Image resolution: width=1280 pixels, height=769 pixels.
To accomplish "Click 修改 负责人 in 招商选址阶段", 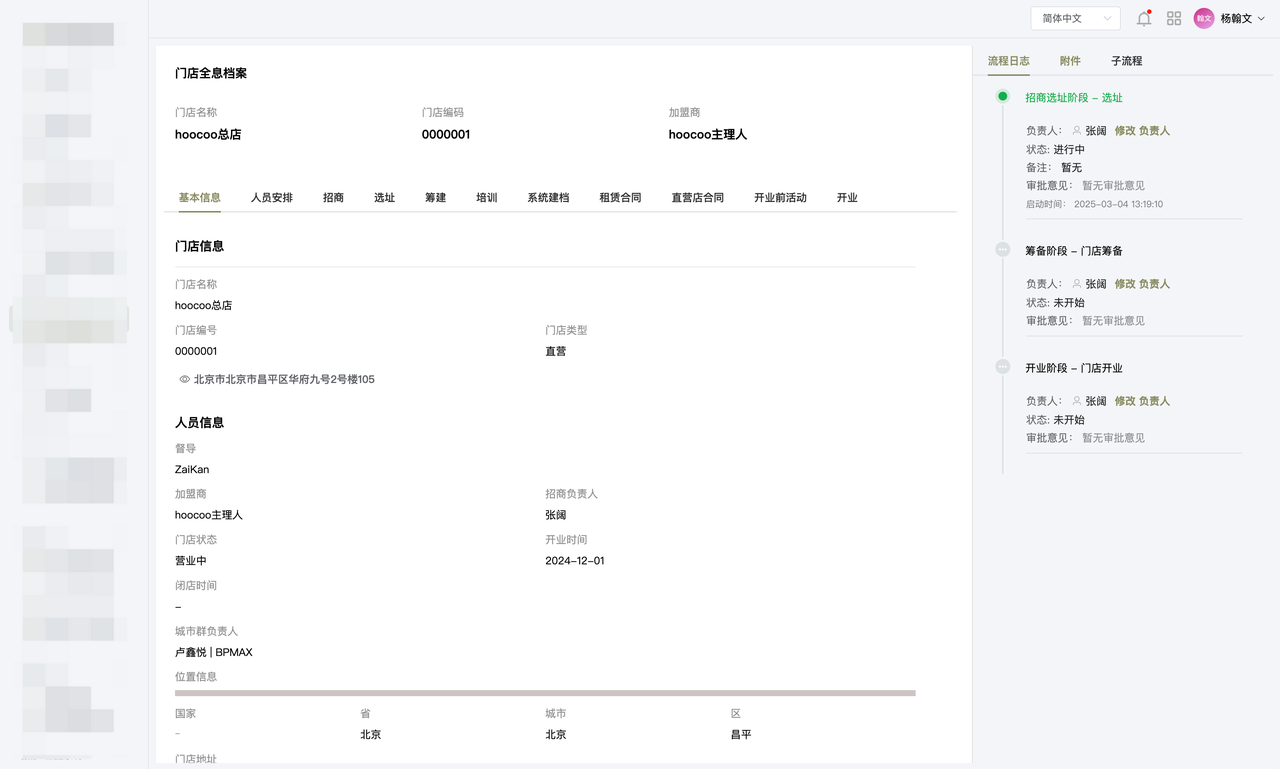I will [x=1142, y=131].
